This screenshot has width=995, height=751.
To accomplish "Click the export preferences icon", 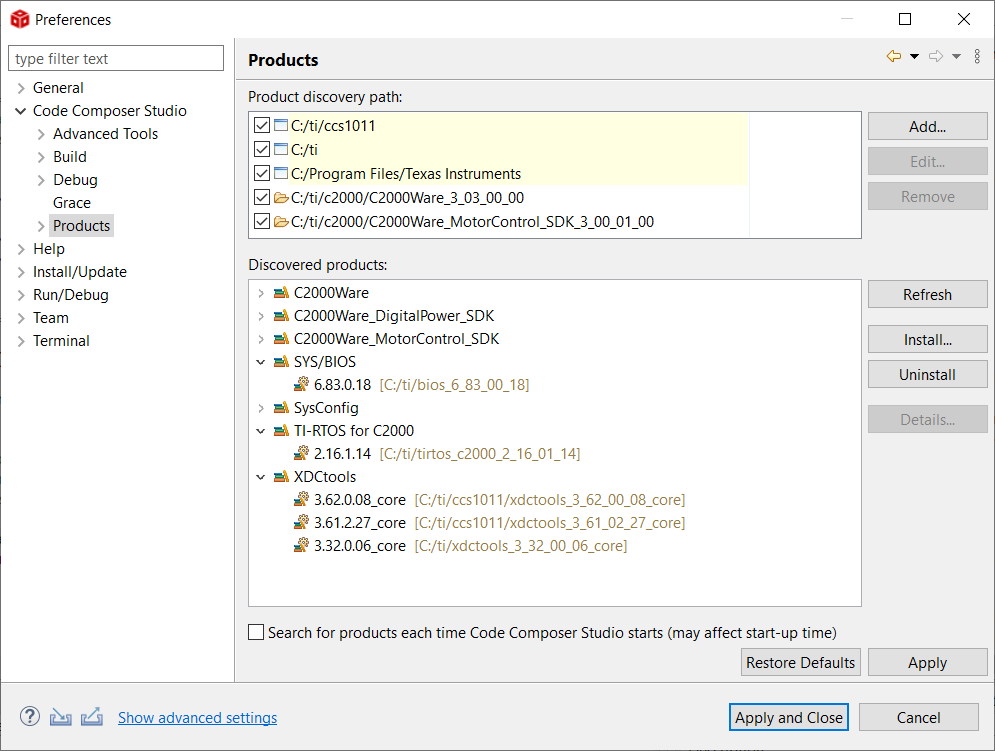I will click(92, 717).
